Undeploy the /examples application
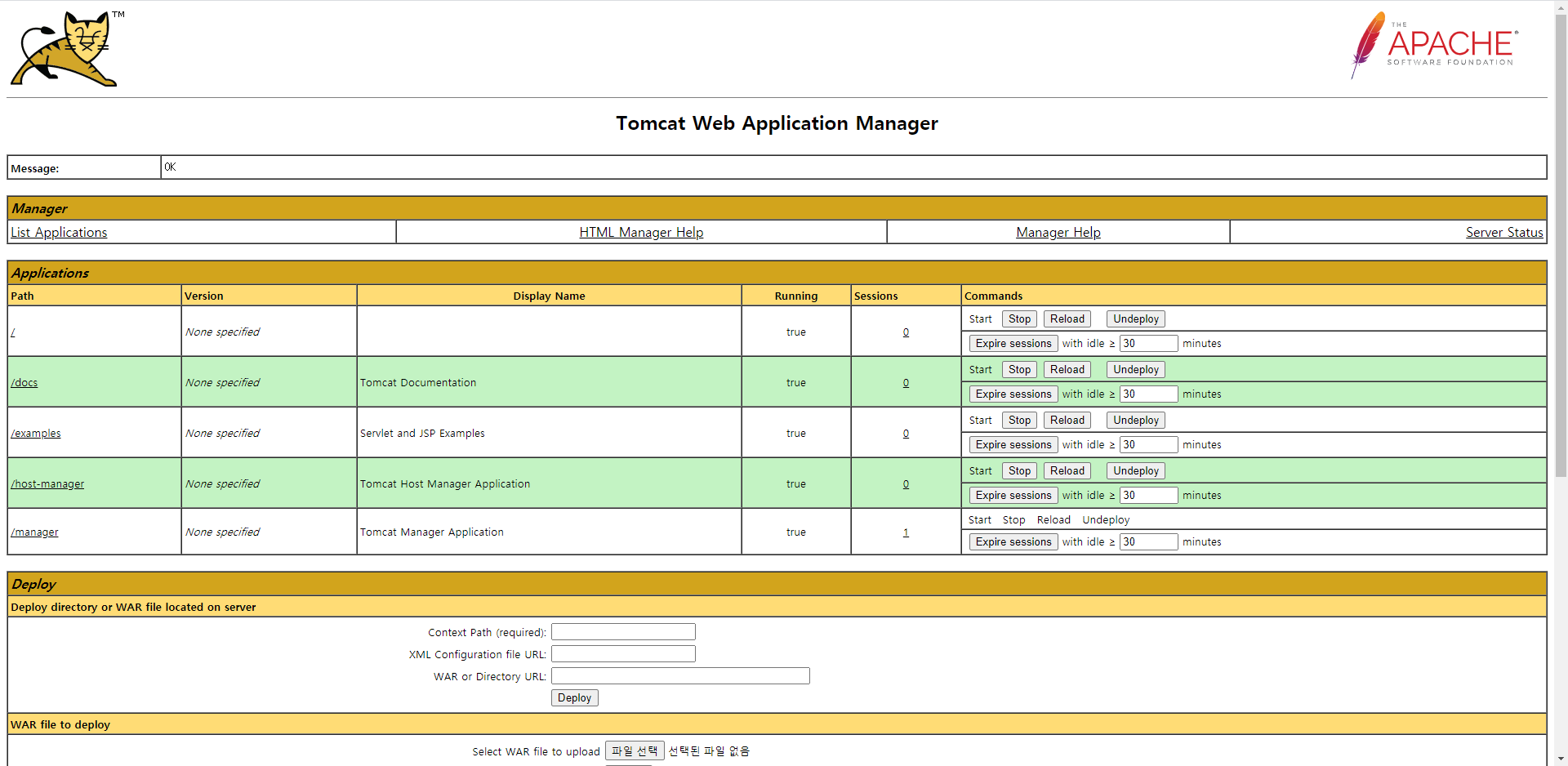Image resolution: width=1568 pixels, height=766 pixels. (x=1136, y=421)
